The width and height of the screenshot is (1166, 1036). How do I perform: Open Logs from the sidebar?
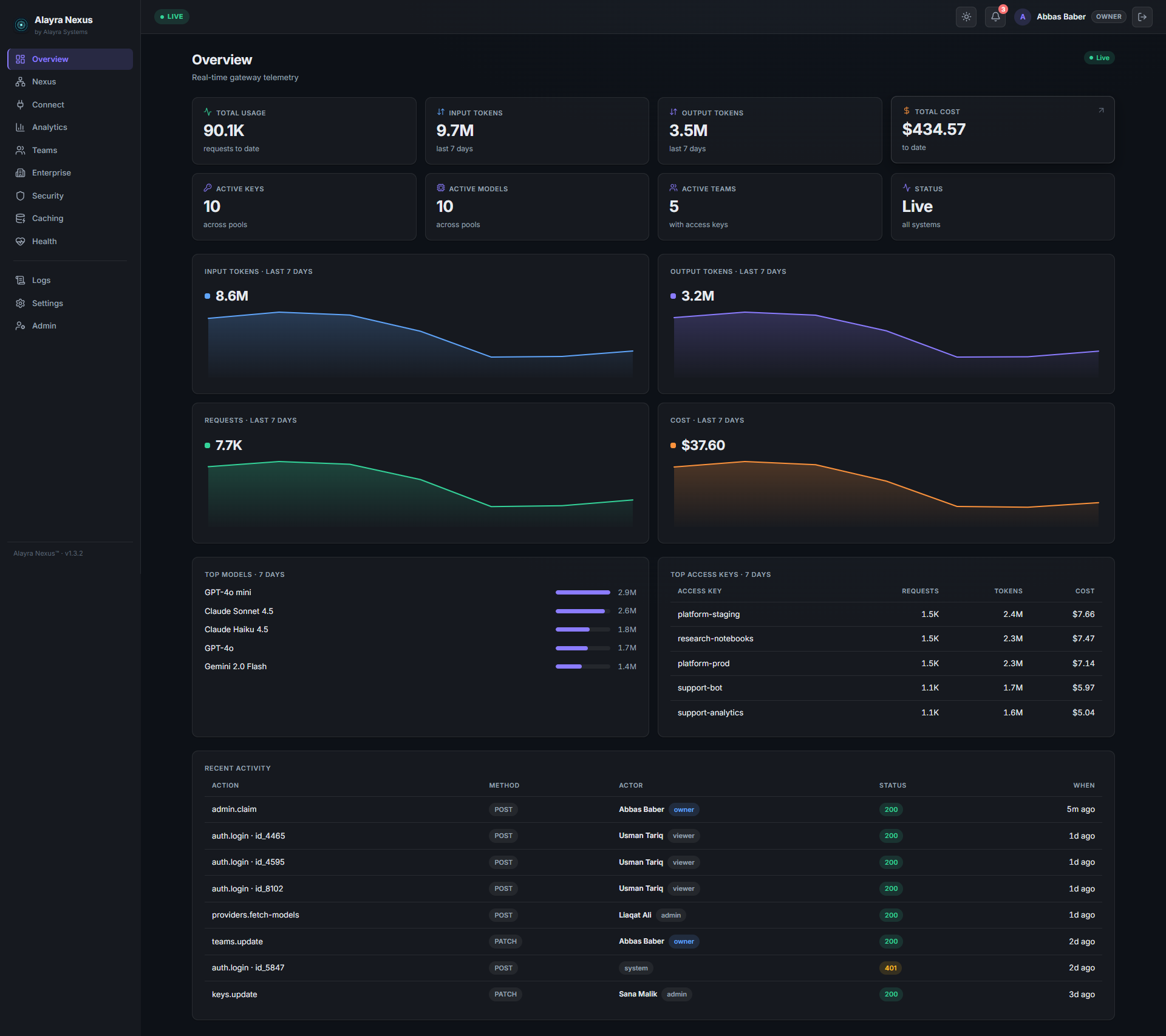tap(70, 280)
